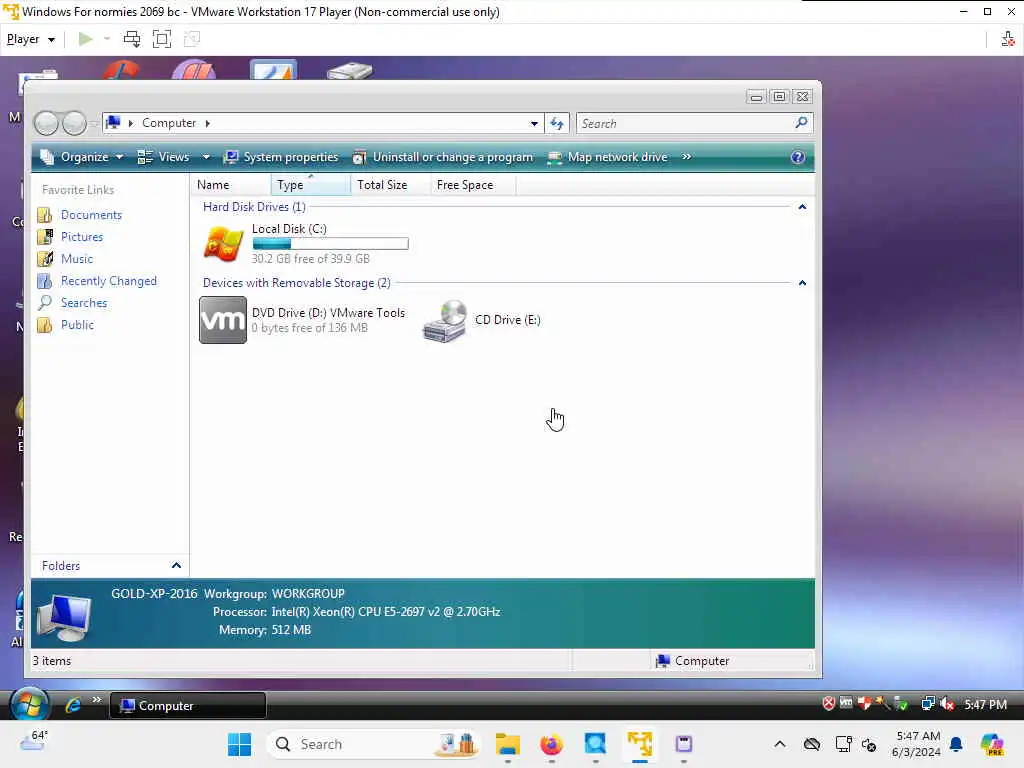The height and width of the screenshot is (768, 1024).
Task: Click the red security alert tray icon
Action: click(828, 703)
